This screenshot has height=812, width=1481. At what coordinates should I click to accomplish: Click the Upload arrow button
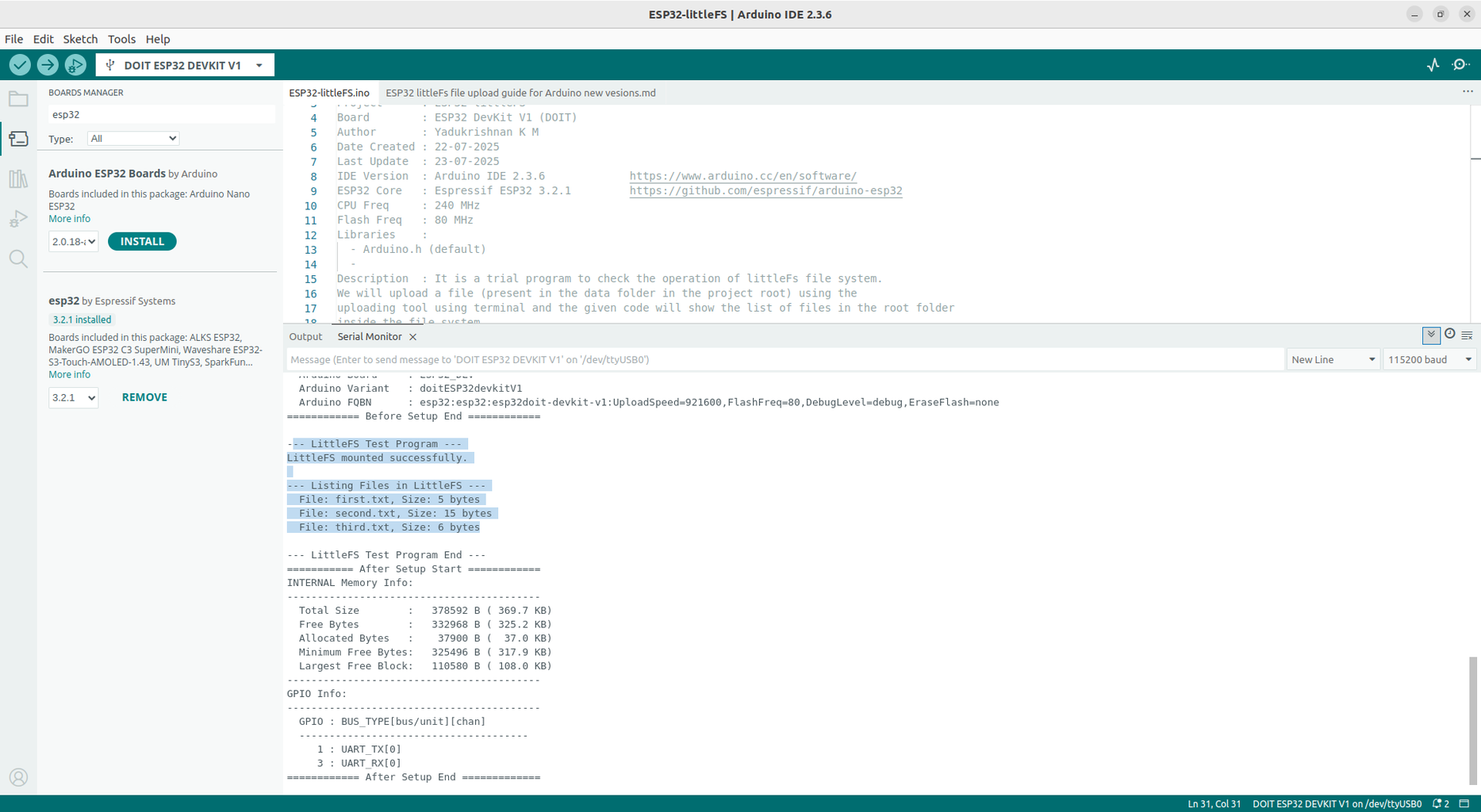48,65
